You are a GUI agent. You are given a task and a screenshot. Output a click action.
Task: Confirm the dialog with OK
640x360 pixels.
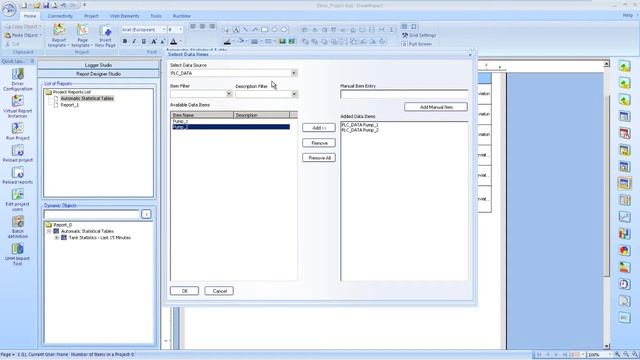(184, 291)
